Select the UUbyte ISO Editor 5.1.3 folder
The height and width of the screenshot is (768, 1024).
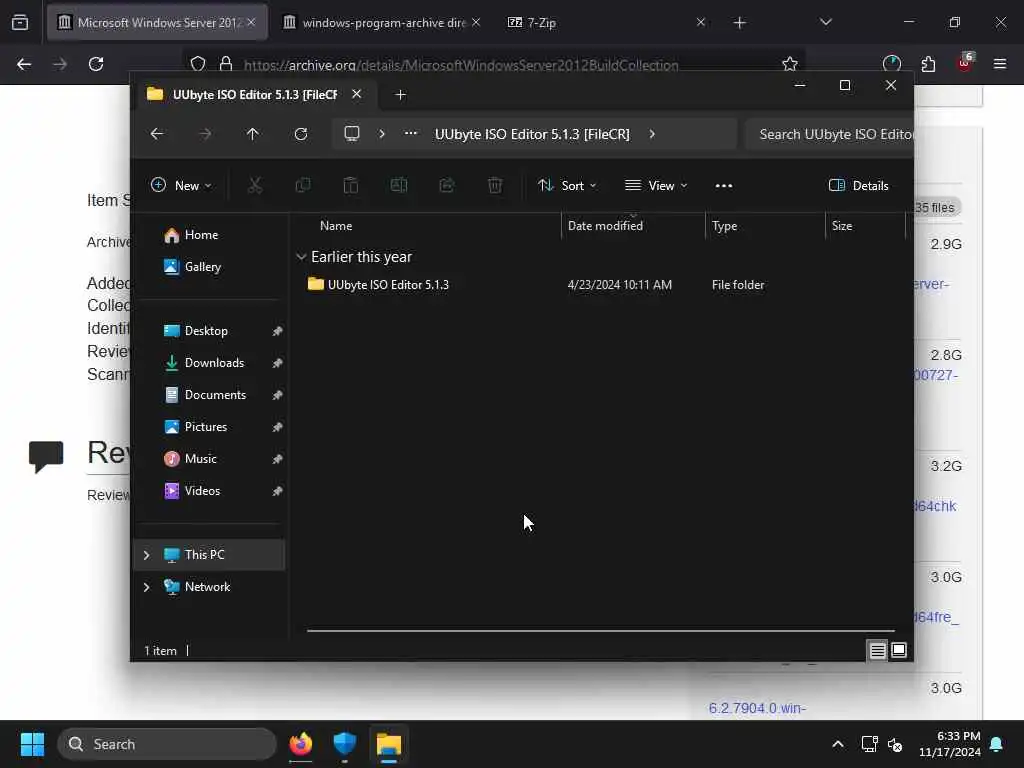coord(388,285)
